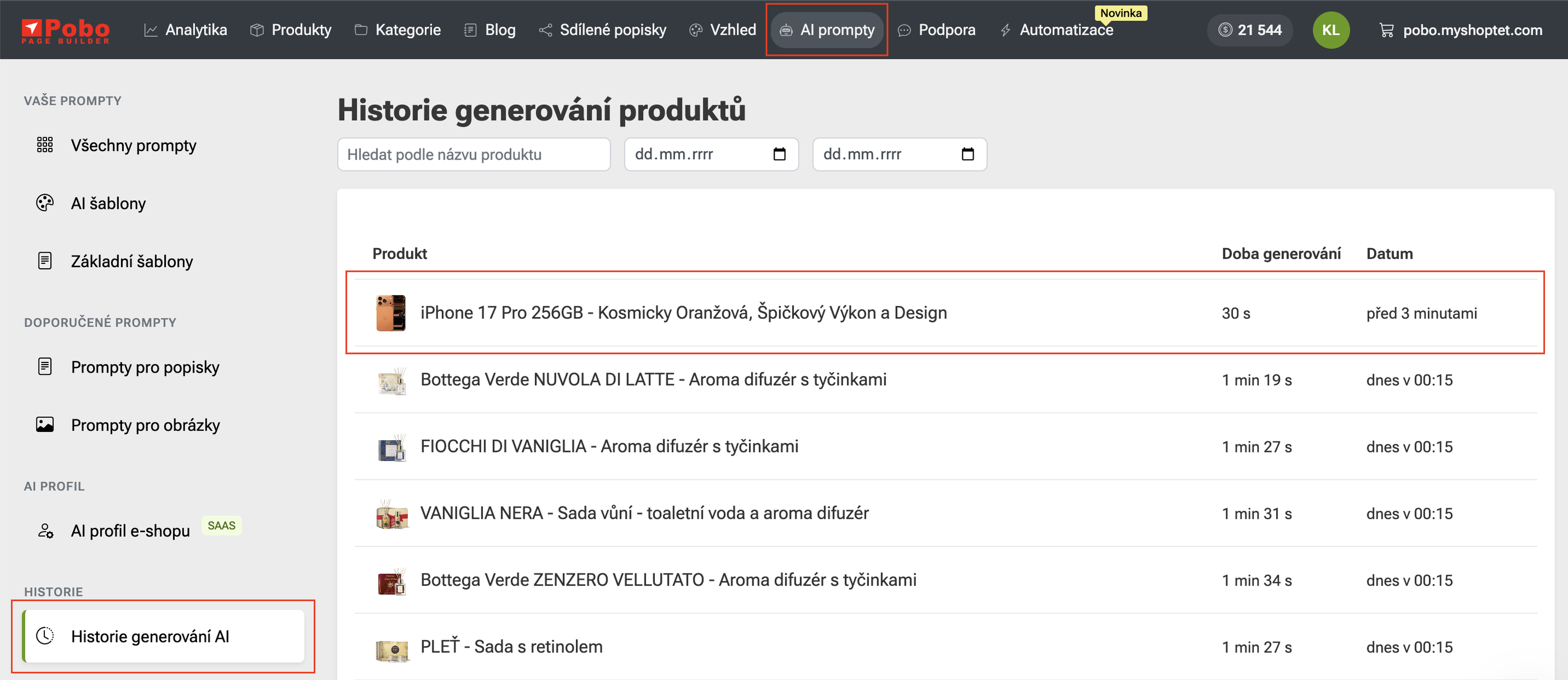Open PLEŤ - Sada s retinolem row

[945, 646]
